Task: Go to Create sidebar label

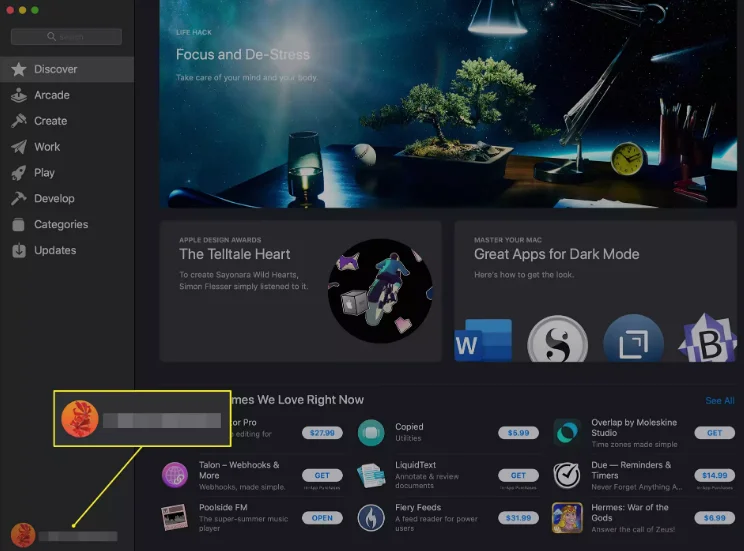Action: point(50,121)
